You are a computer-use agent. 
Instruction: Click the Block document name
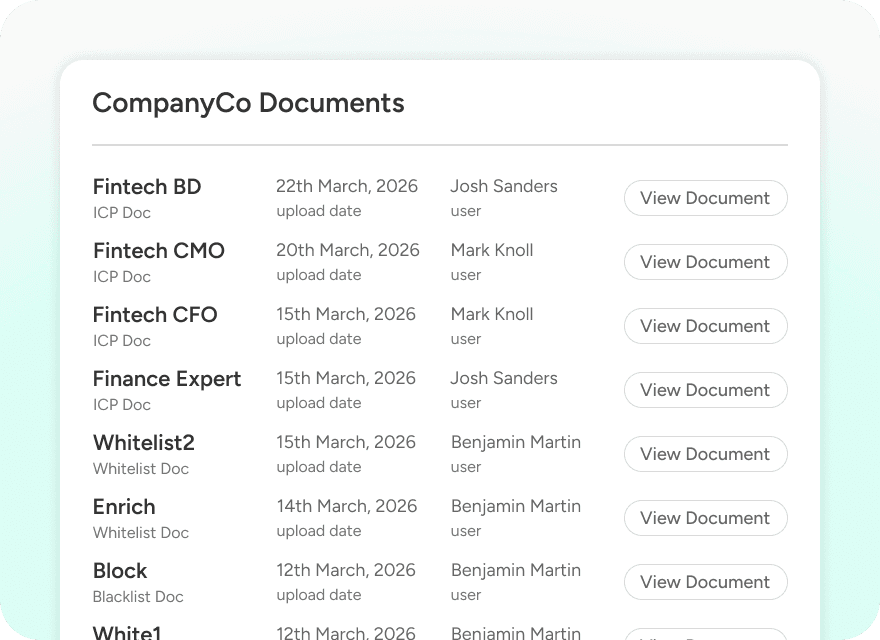(x=120, y=571)
